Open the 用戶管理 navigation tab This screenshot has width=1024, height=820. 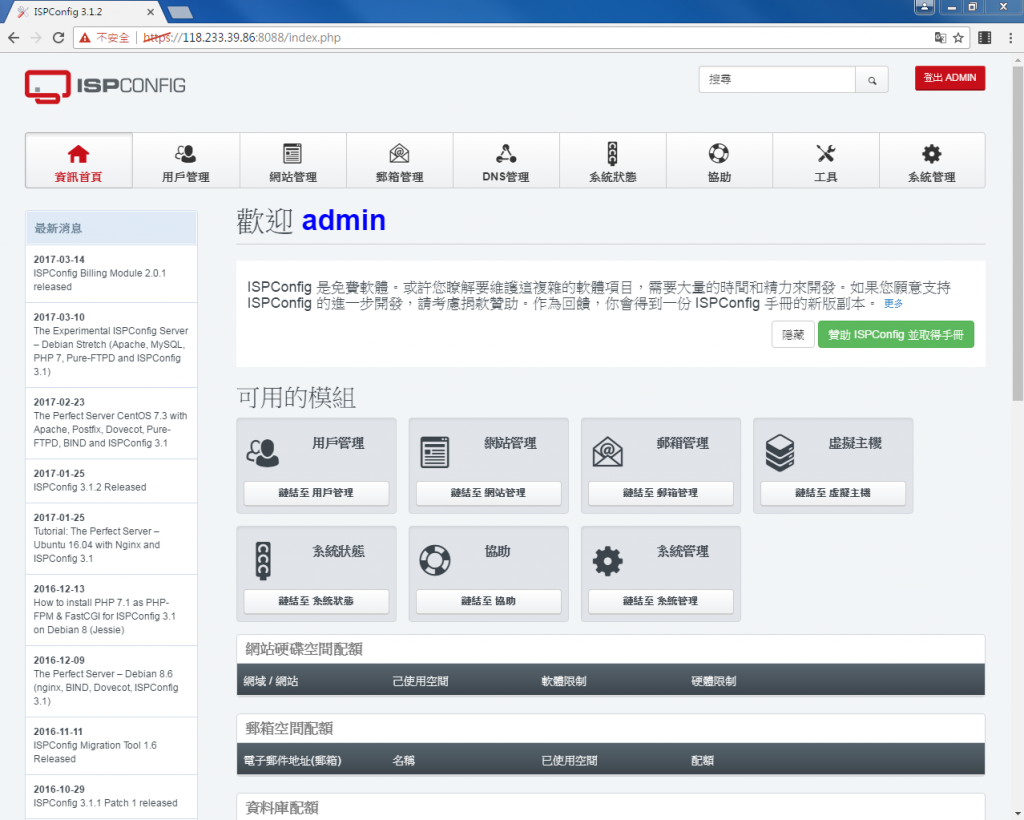185,161
